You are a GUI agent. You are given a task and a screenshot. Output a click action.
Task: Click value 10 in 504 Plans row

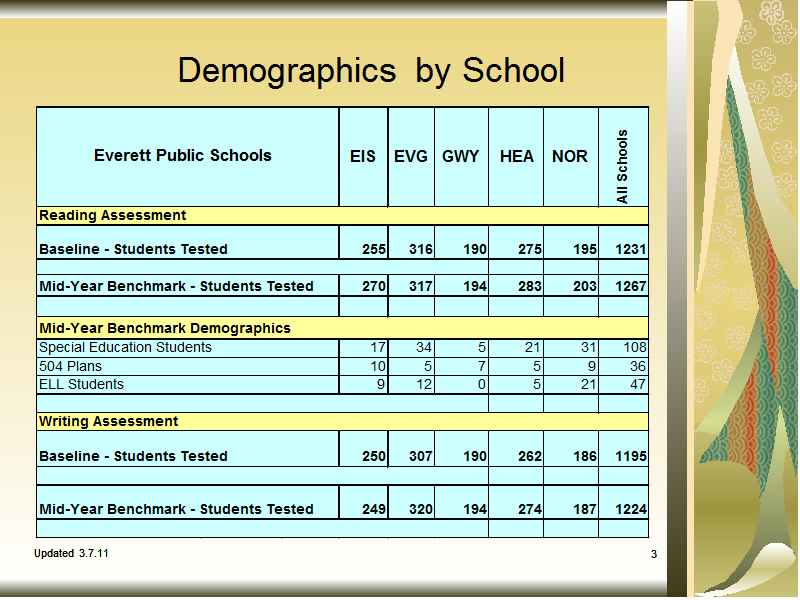point(378,366)
